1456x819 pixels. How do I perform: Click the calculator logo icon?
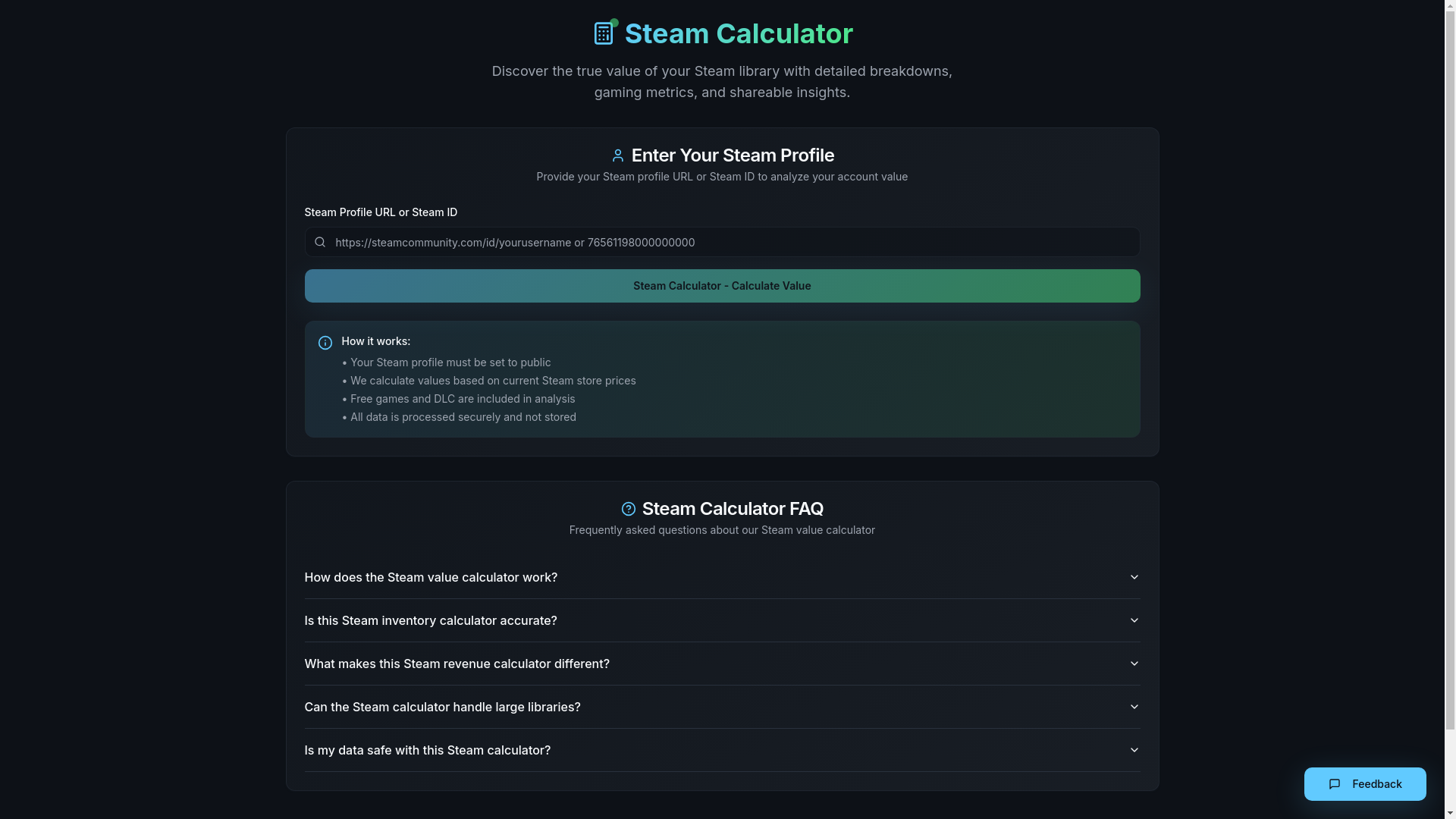pyautogui.click(x=604, y=33)
